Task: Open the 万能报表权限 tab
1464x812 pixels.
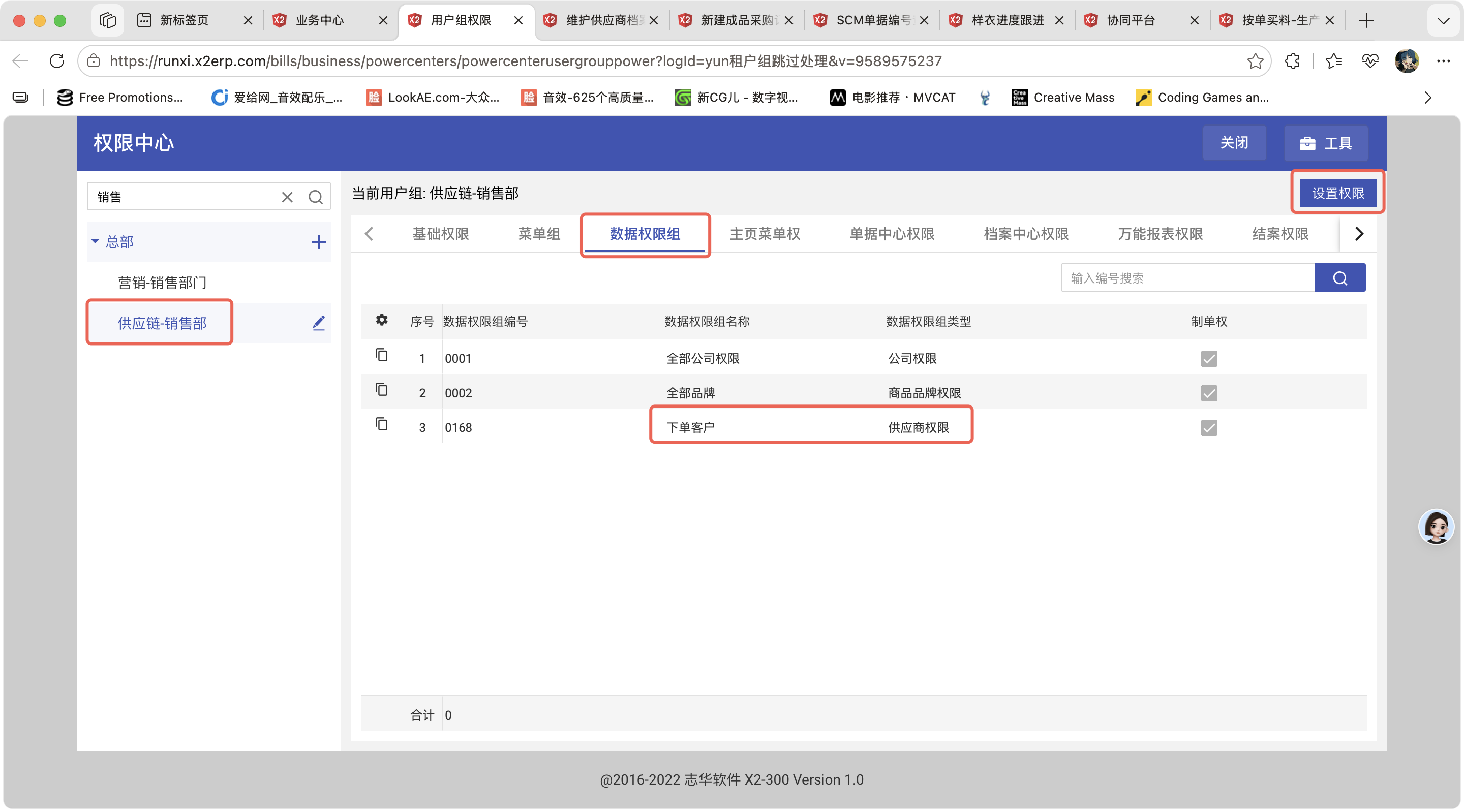Action: [1160, 234]
